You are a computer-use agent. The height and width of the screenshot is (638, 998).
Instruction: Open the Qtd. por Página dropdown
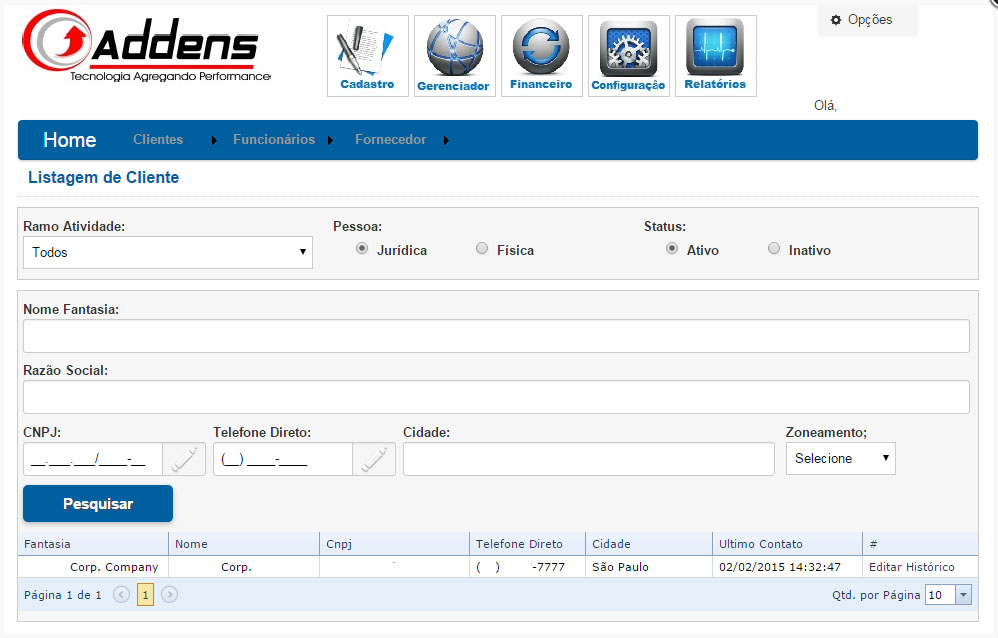point(948,595)
